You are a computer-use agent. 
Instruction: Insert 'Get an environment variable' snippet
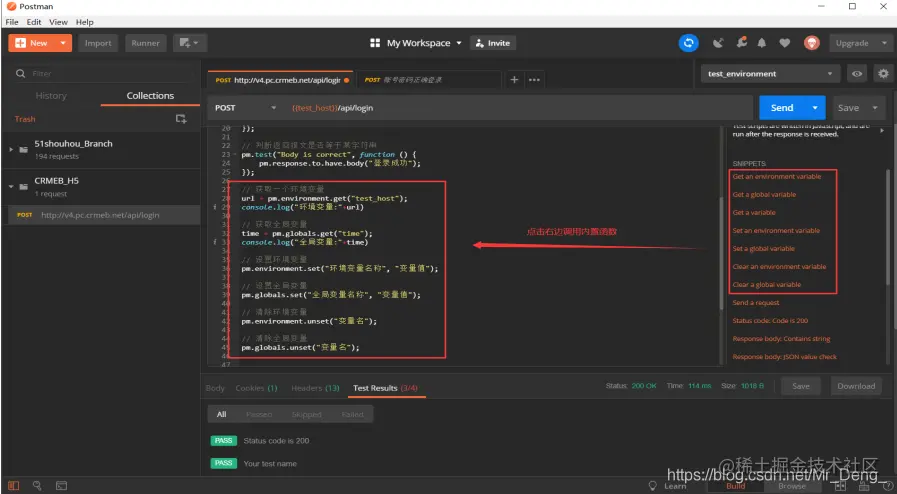pyautogui.click(x=776, y=177)
